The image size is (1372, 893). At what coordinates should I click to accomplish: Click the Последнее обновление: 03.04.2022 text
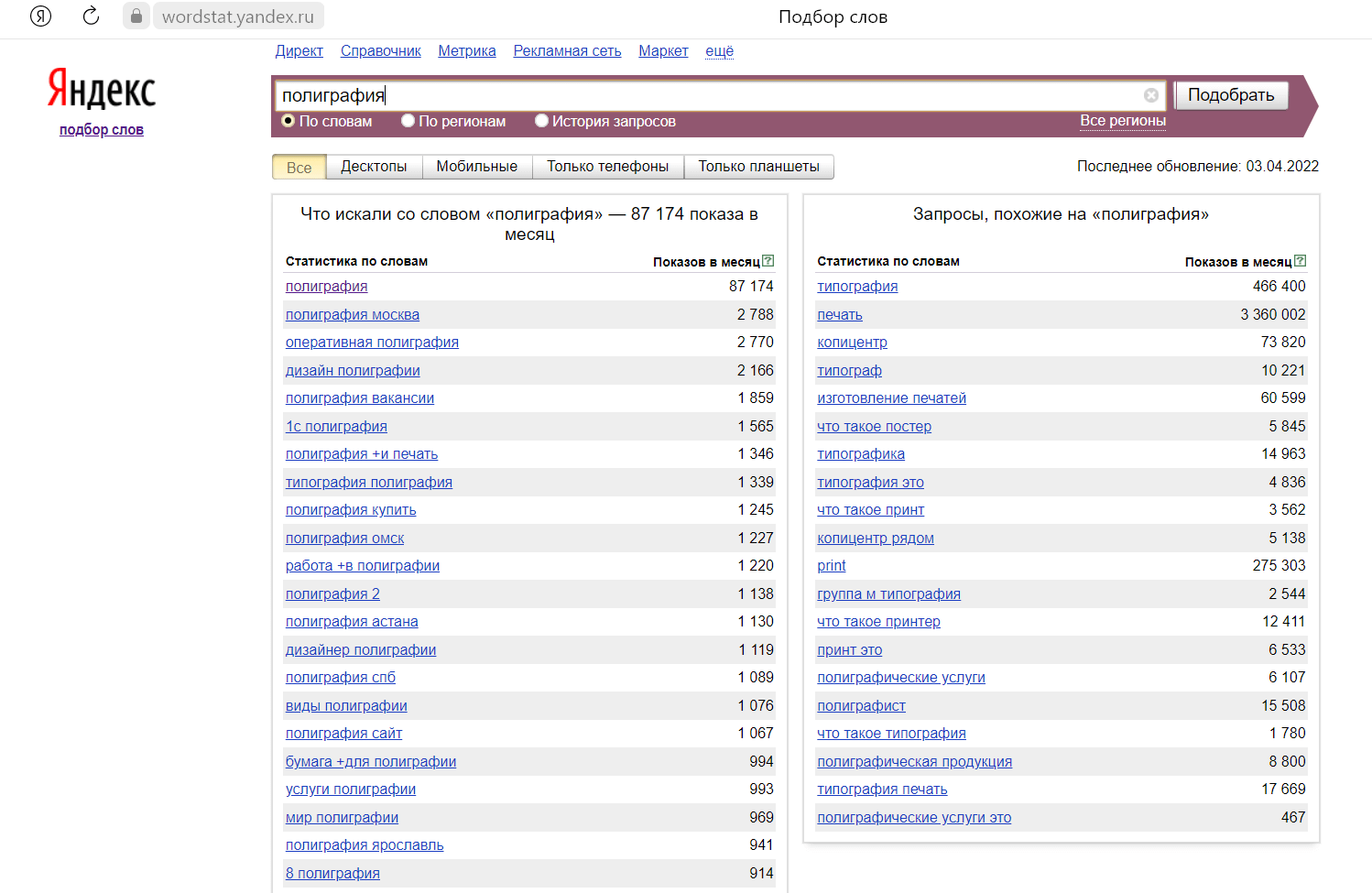[1198, 167]
